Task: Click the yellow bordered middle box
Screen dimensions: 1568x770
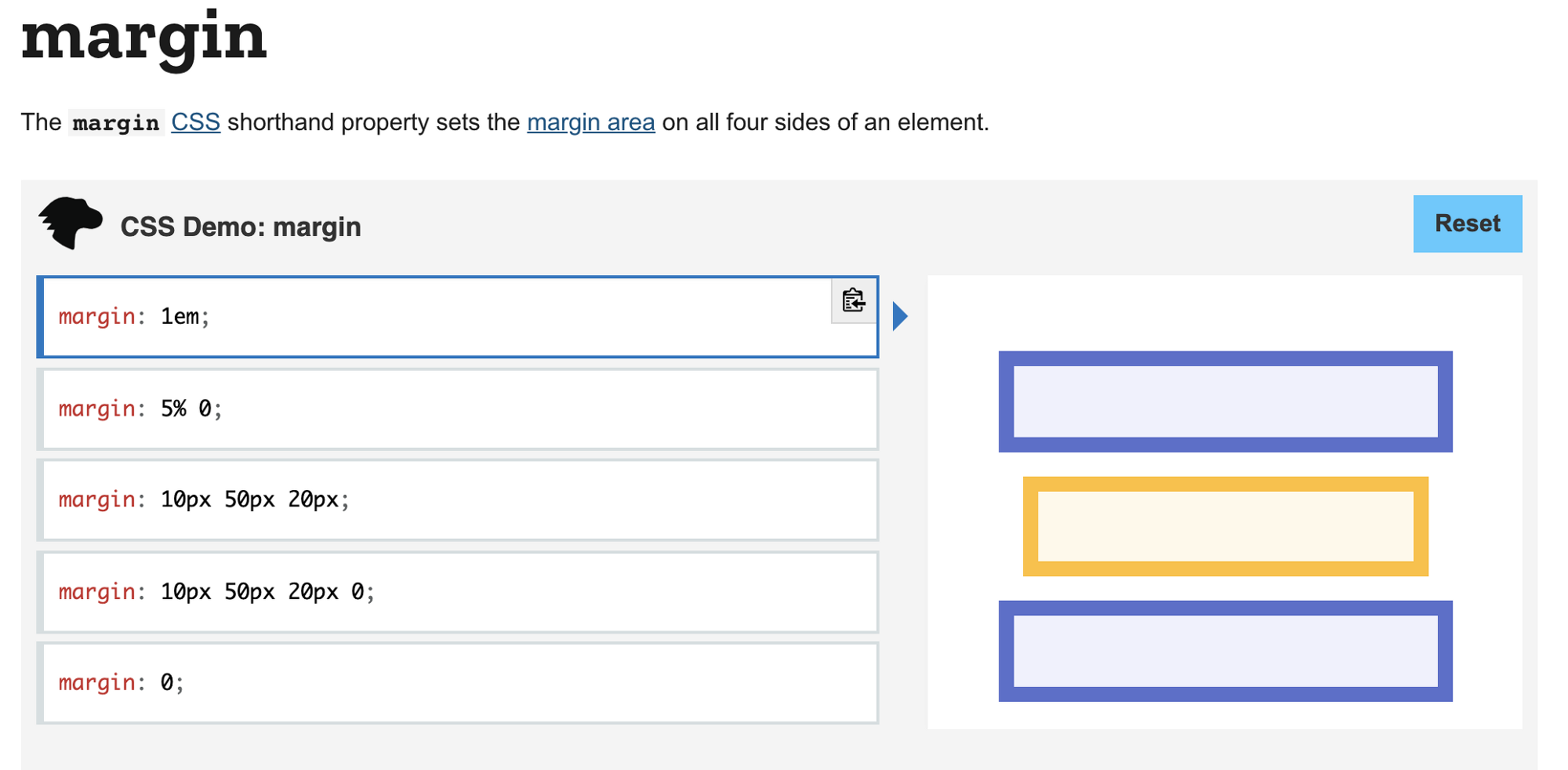Action: tap(1225, 526)
